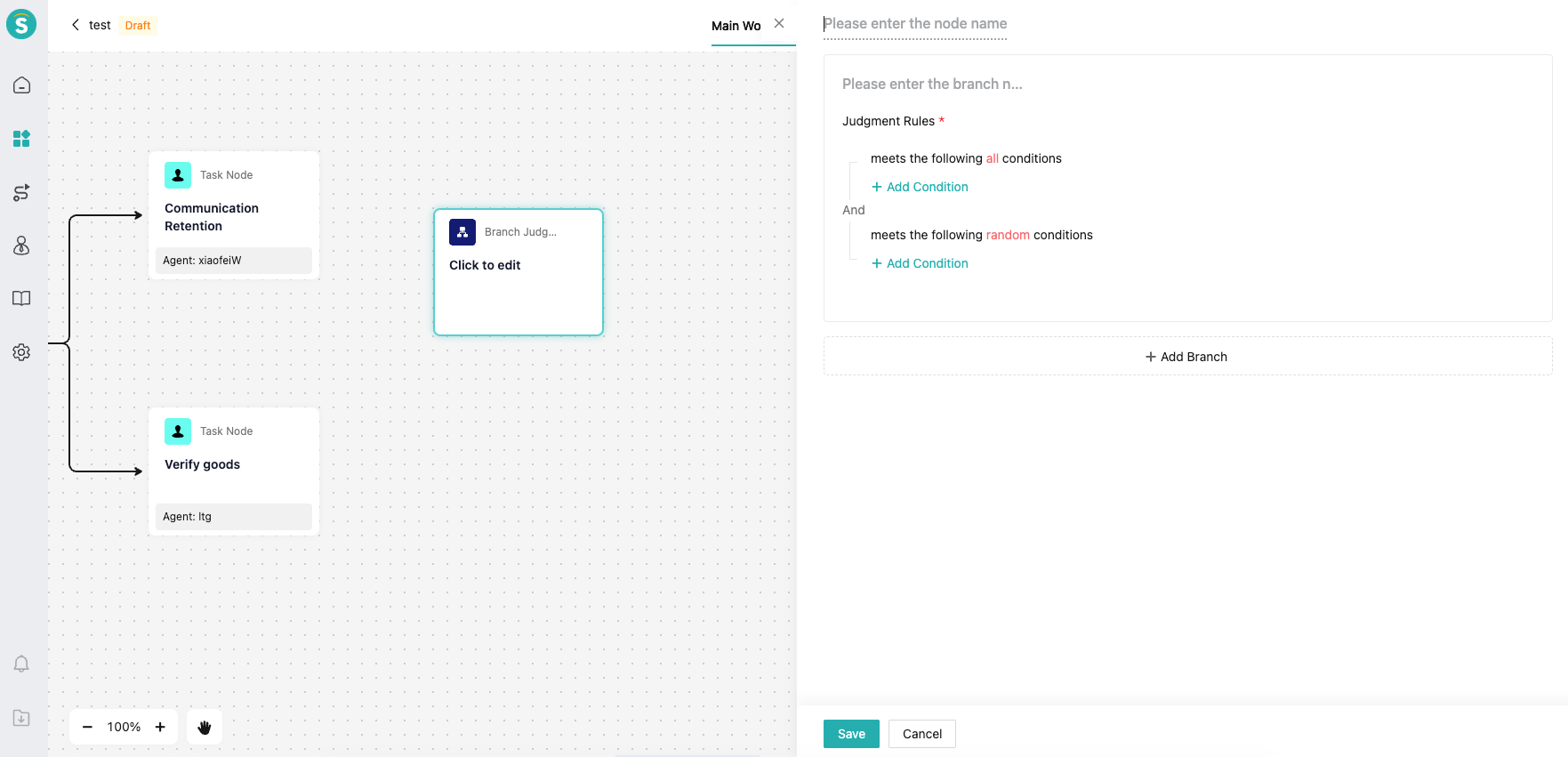Zoom out with the minus button
This screenshot has height=757, width=1568.
coord(87,727)
